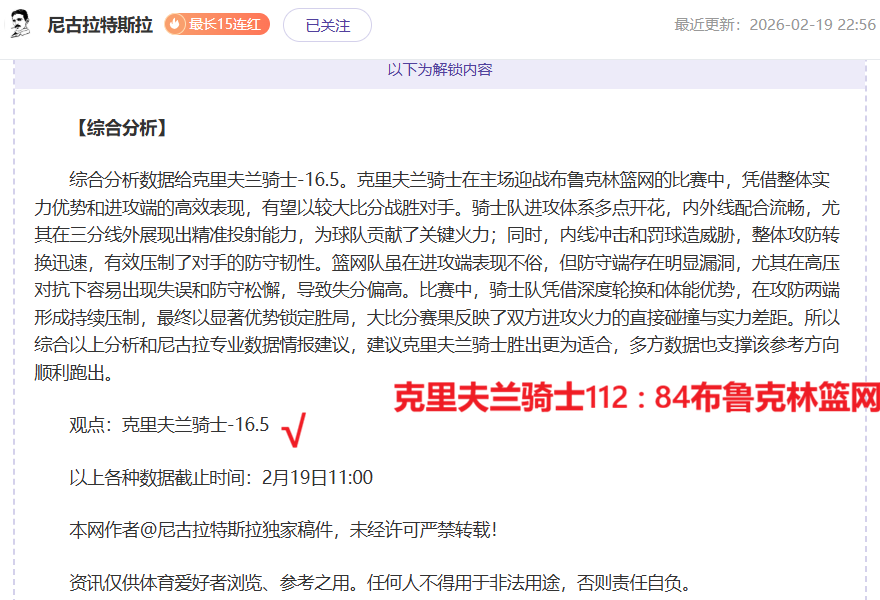Viewport: 880px width, 600px height.
Task: Select the 【综合分析】 section heading
Action: coord(120,128)
